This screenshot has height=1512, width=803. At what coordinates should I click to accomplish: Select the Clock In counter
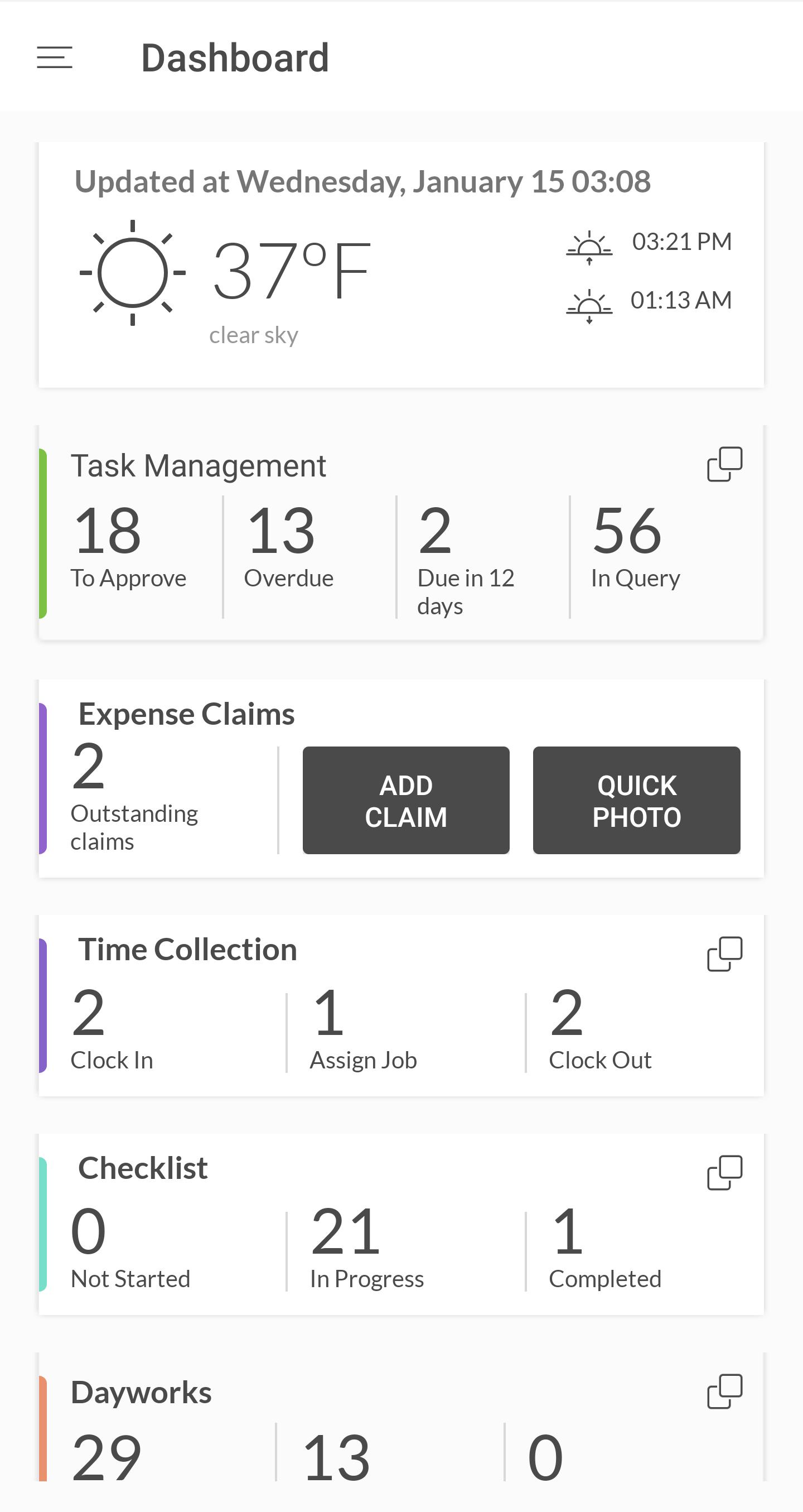[113, 1030]
